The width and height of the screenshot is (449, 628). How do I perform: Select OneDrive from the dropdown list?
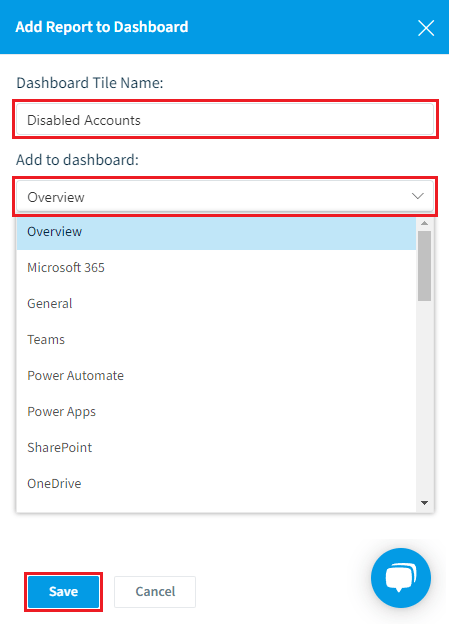coord(216,483)
